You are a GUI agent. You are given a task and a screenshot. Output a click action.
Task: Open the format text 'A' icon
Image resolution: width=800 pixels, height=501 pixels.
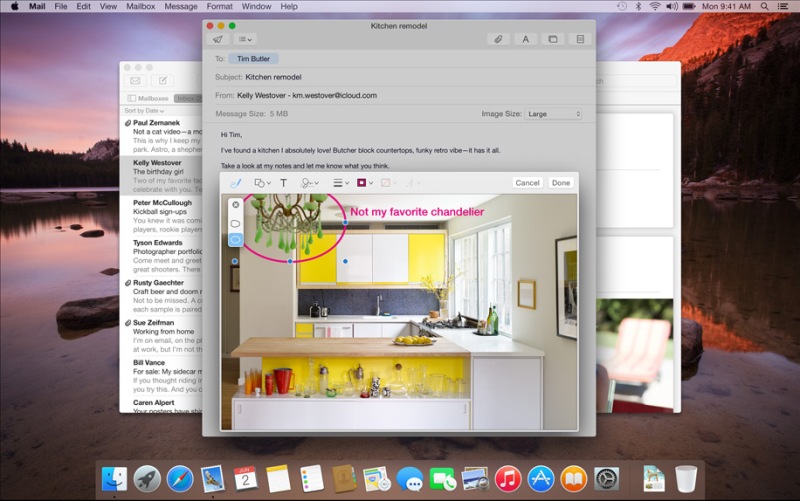point(526,39)
